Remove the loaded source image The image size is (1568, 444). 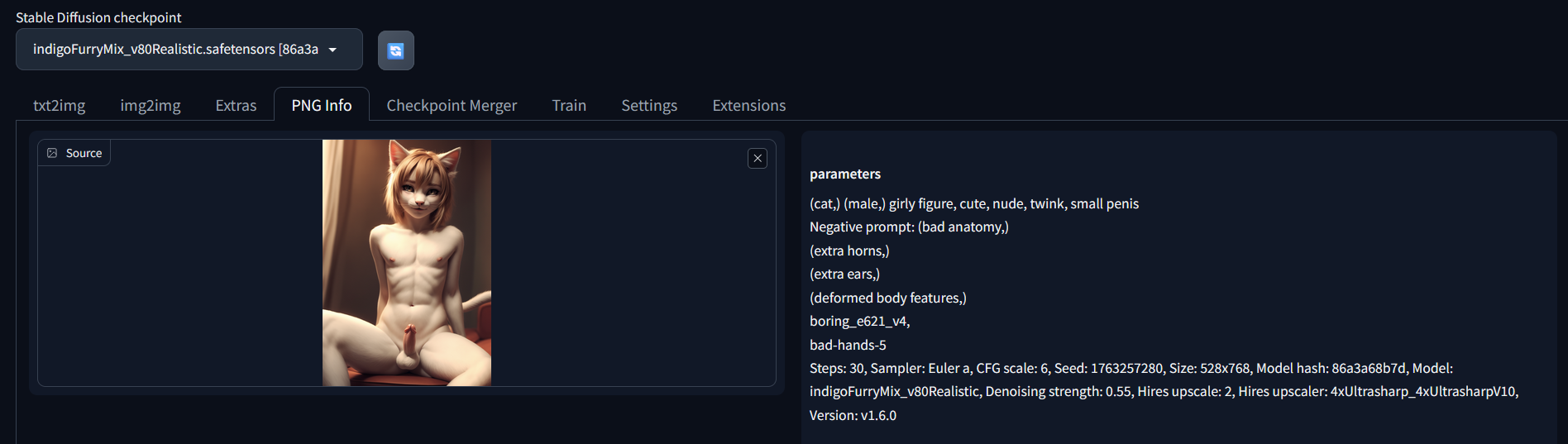pos(758,158)
